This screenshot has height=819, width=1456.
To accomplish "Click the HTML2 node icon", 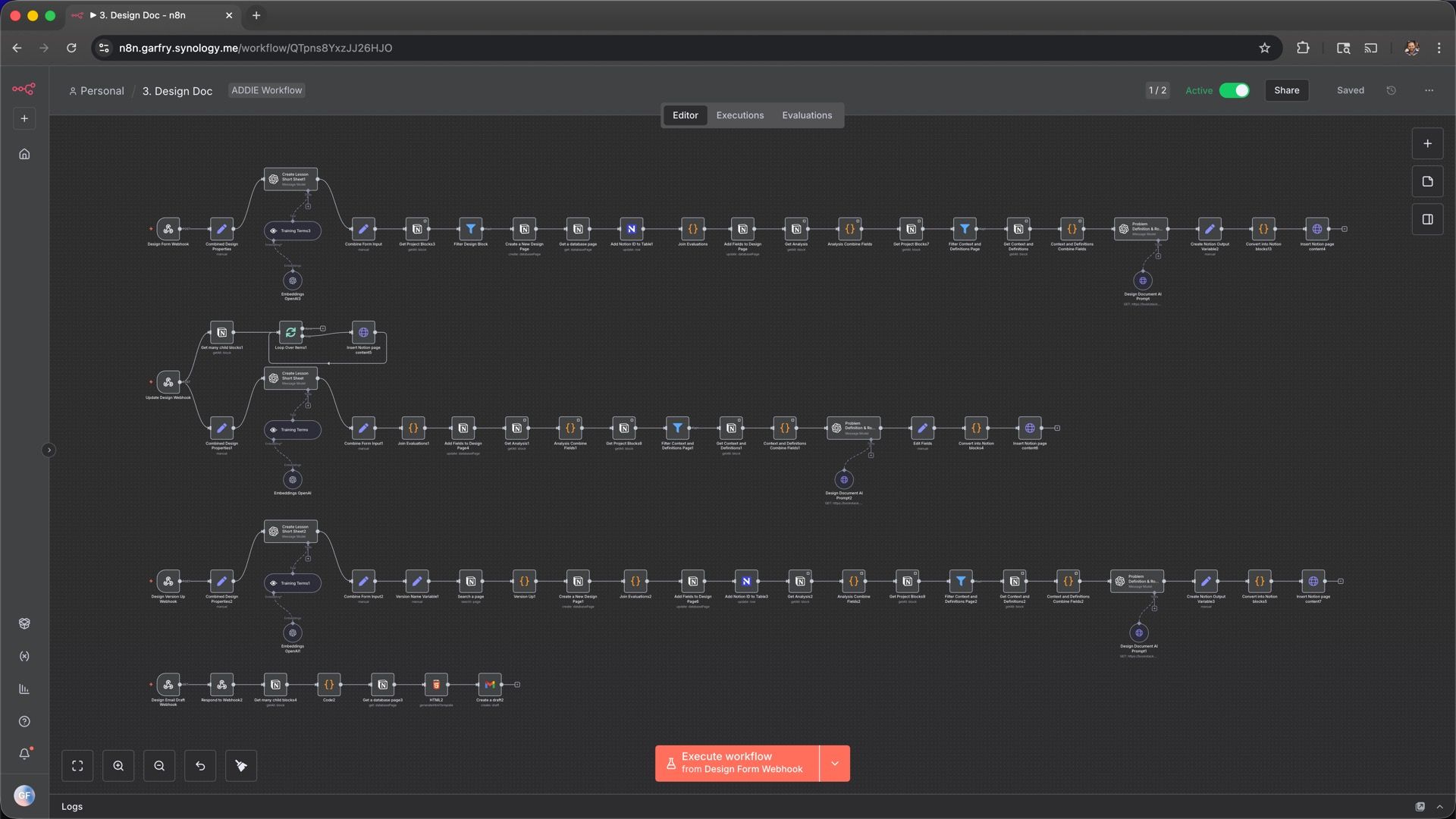I will [436, 685].
